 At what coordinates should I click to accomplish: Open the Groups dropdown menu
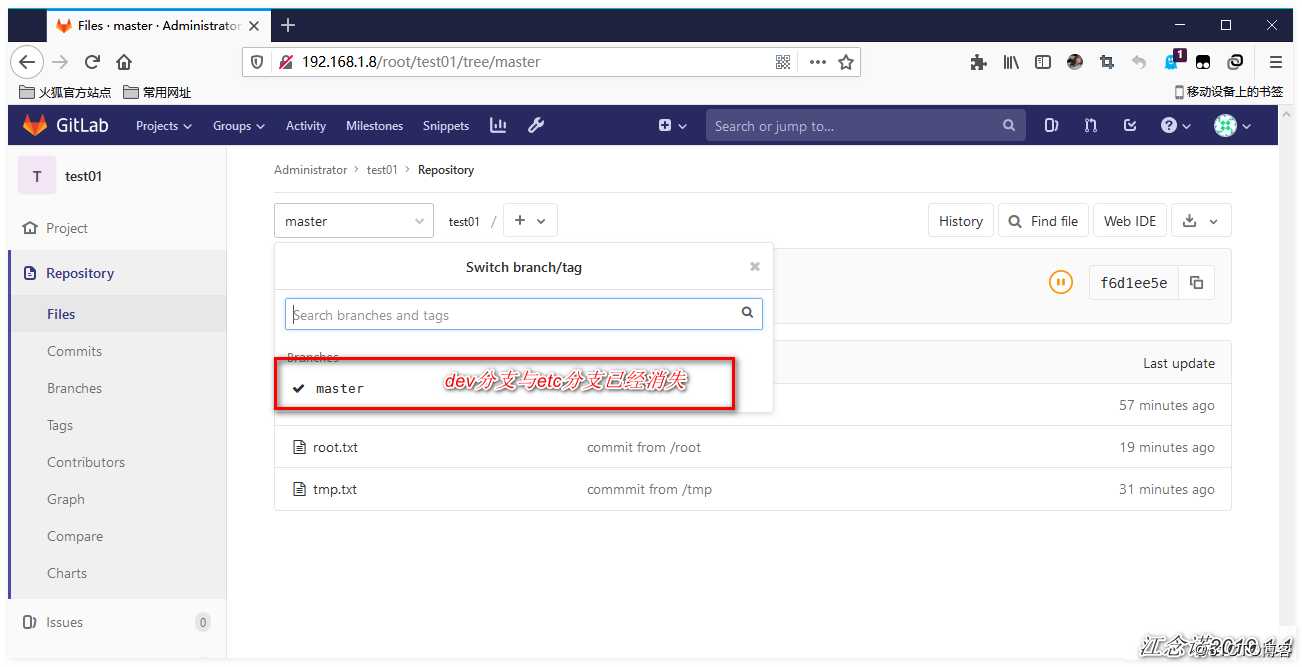click(x=238, y=126)
